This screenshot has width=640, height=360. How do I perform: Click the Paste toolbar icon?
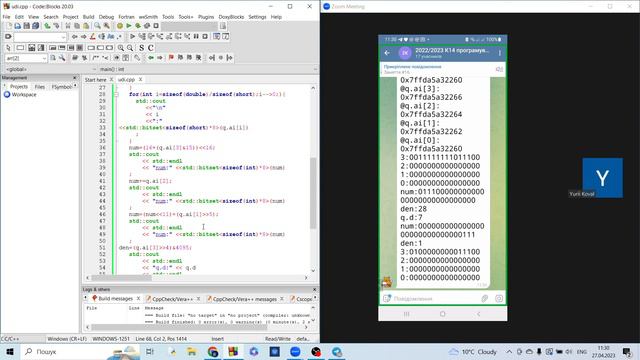(86, 26)
